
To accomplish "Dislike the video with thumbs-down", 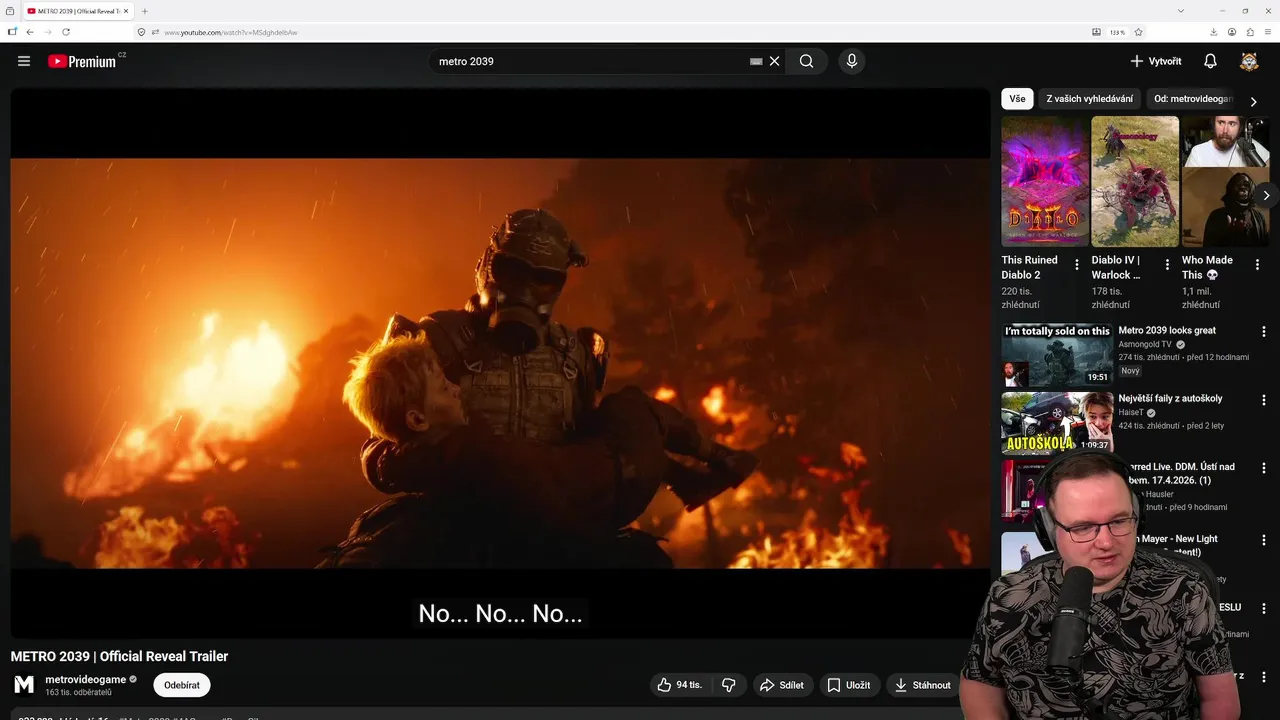I will (728, 685).
